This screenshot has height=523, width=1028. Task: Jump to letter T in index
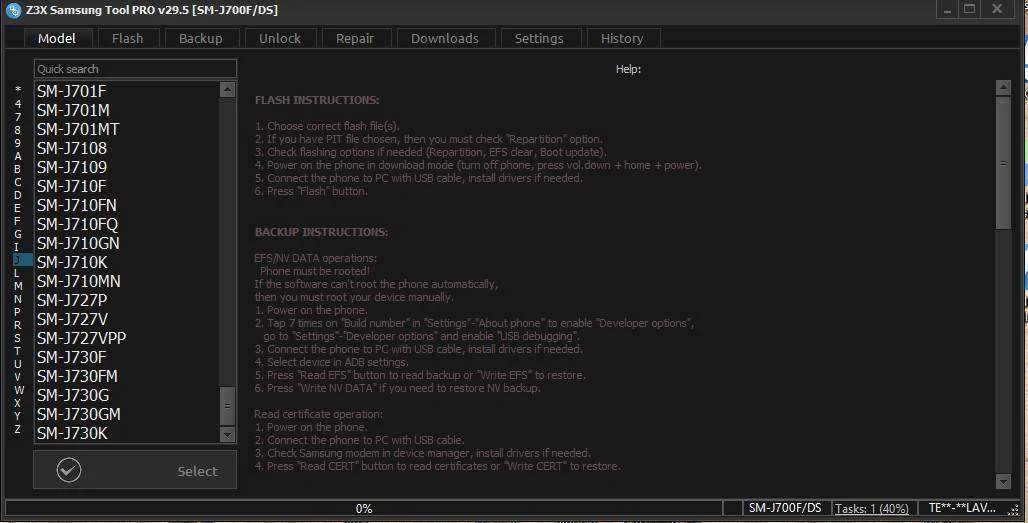point(18,351)
